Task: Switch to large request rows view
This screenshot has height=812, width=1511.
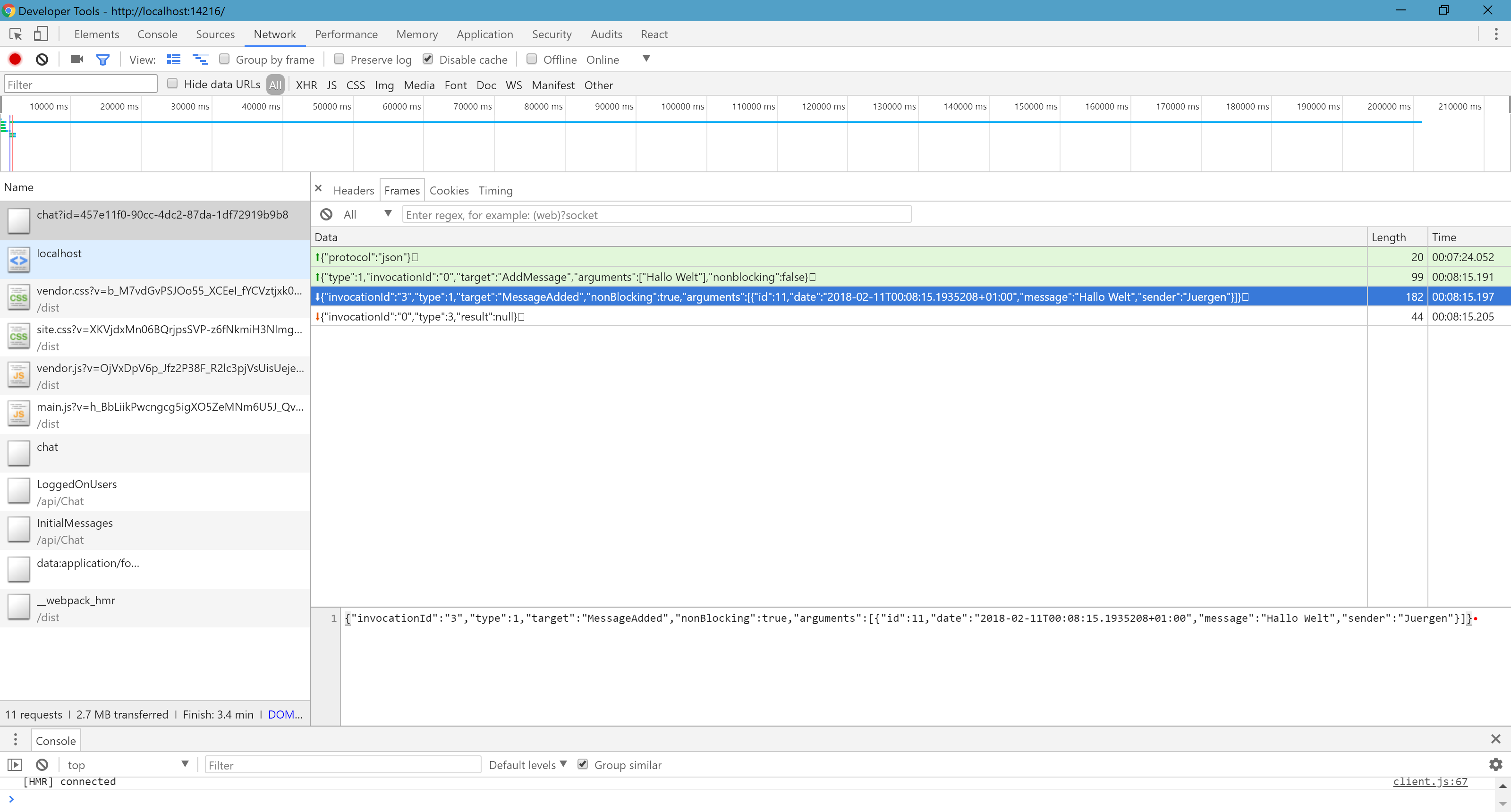Action: [174, 59]
